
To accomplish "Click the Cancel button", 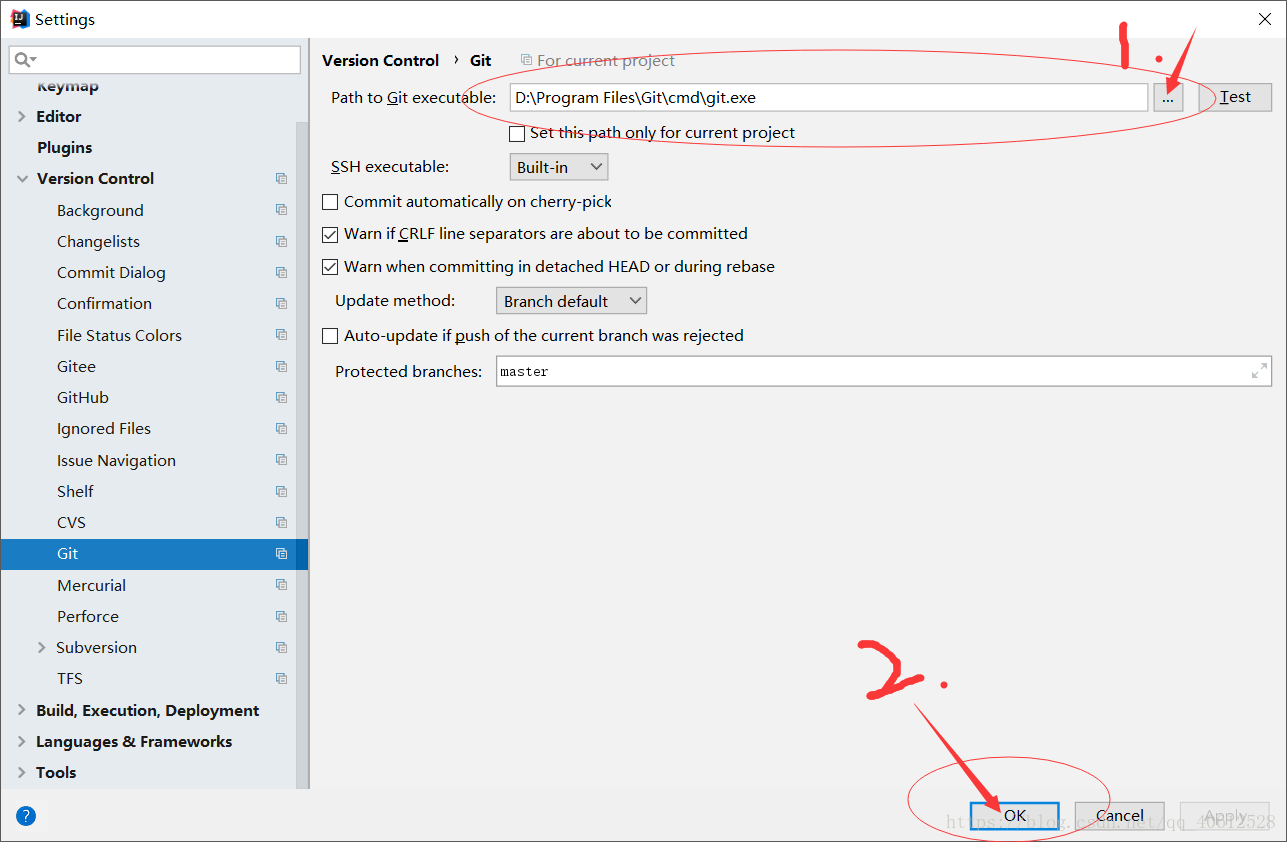I will pyautogui.click(x=1119, y=815).
